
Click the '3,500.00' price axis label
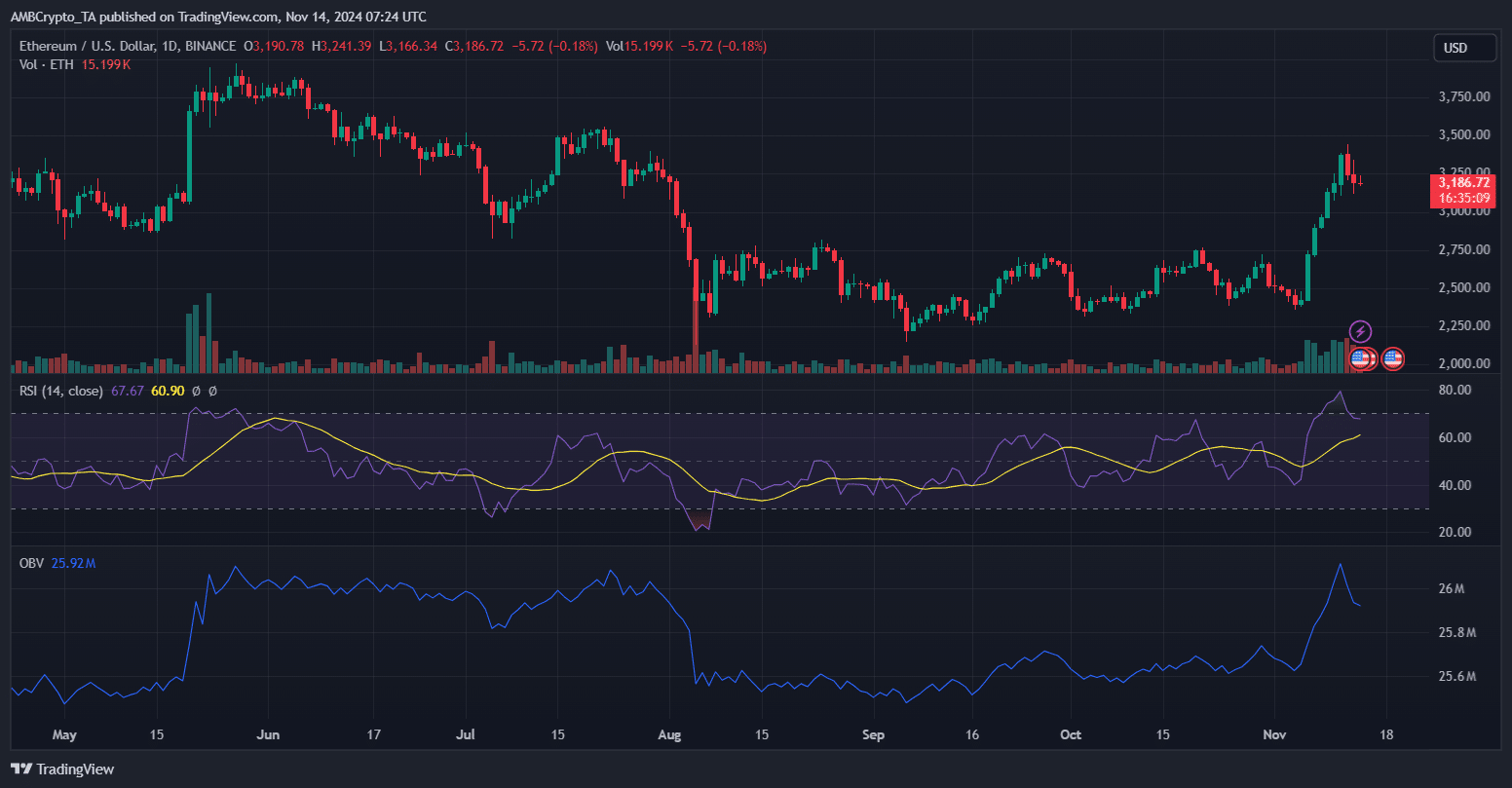point(1464,134)
